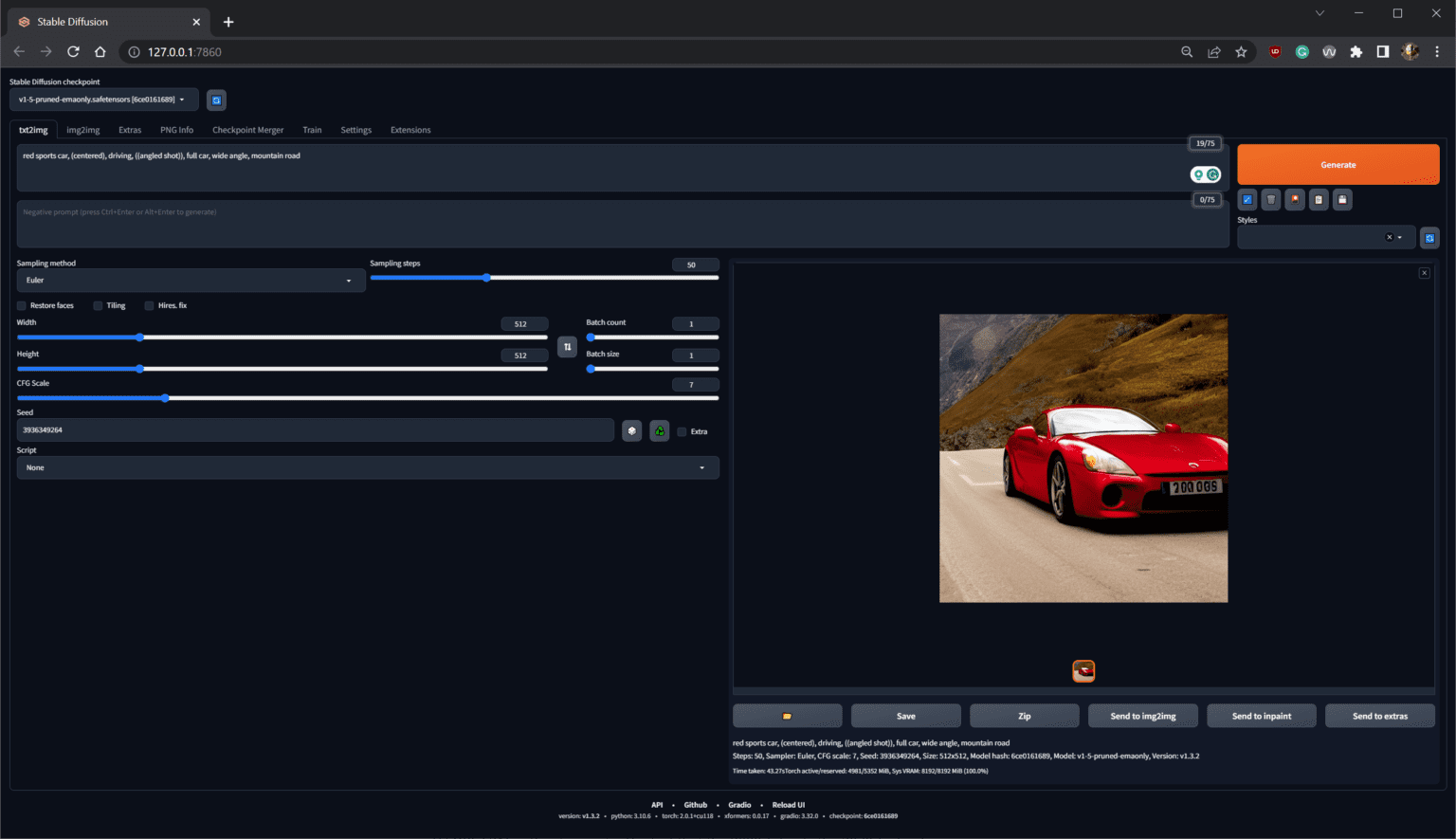
Task: Select the generated red car thumbnail
Action: click(1083, 670)
